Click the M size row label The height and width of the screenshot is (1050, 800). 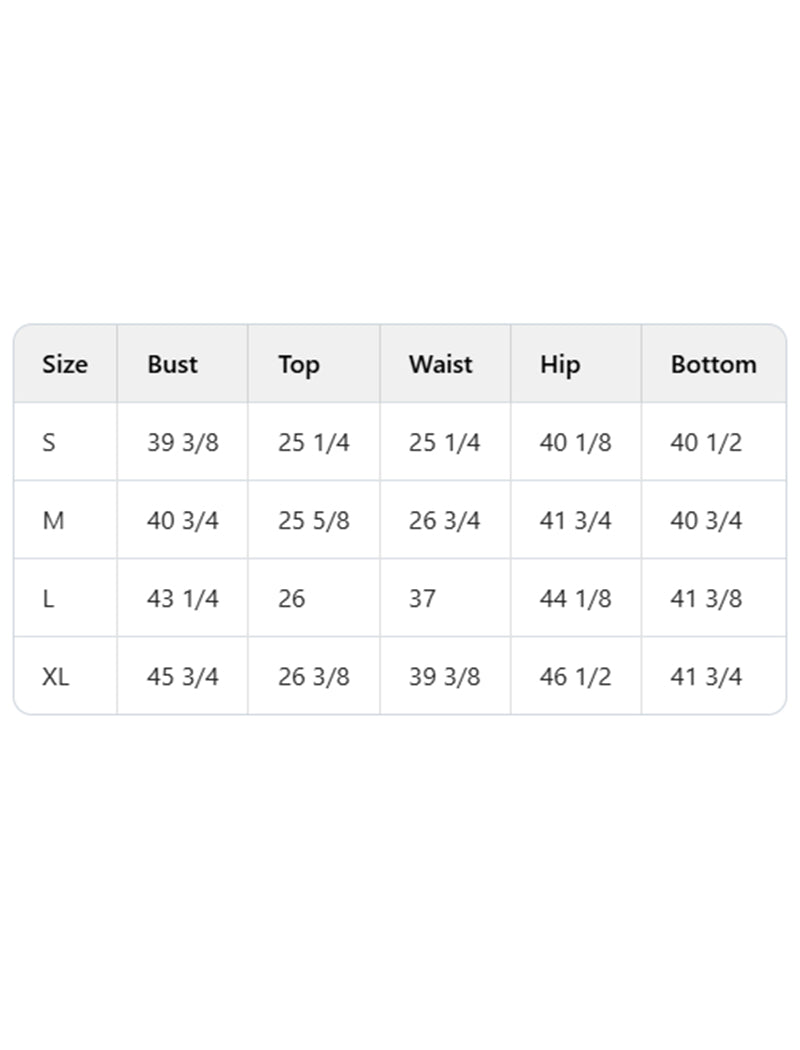[53, 520]
